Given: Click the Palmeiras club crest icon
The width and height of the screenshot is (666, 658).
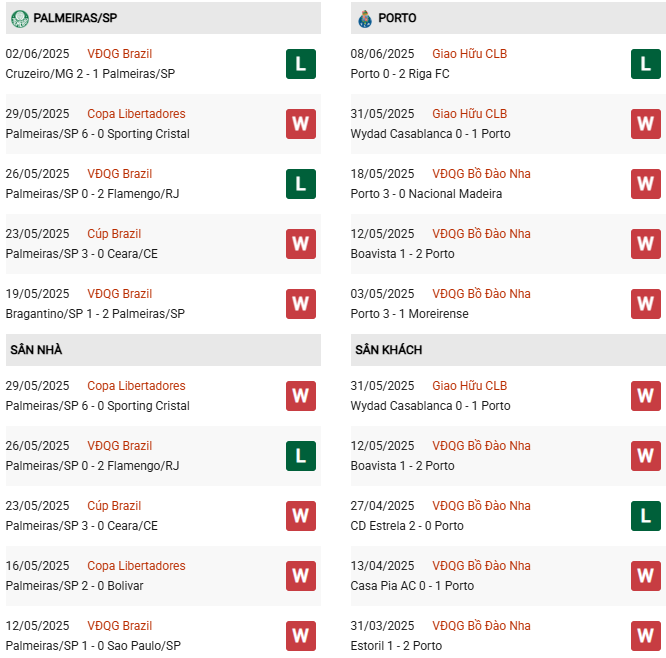Looking at the screenshot, I should click(x=19, y=18).
